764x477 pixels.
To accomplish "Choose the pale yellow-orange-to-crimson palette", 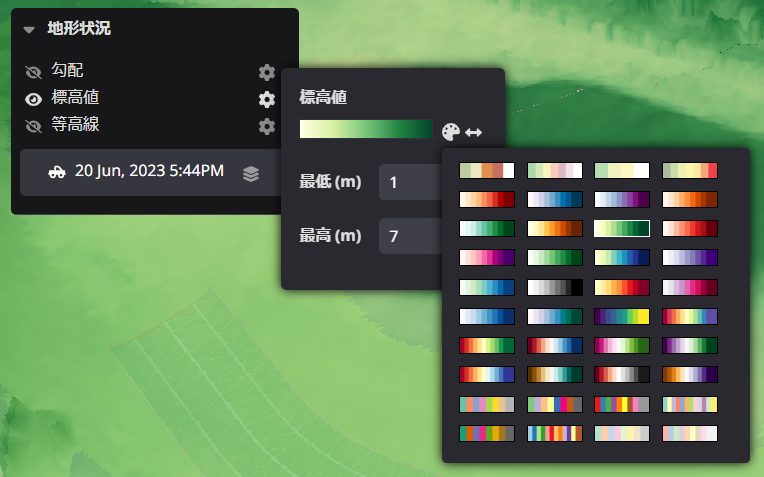I will tap(622, 287).
